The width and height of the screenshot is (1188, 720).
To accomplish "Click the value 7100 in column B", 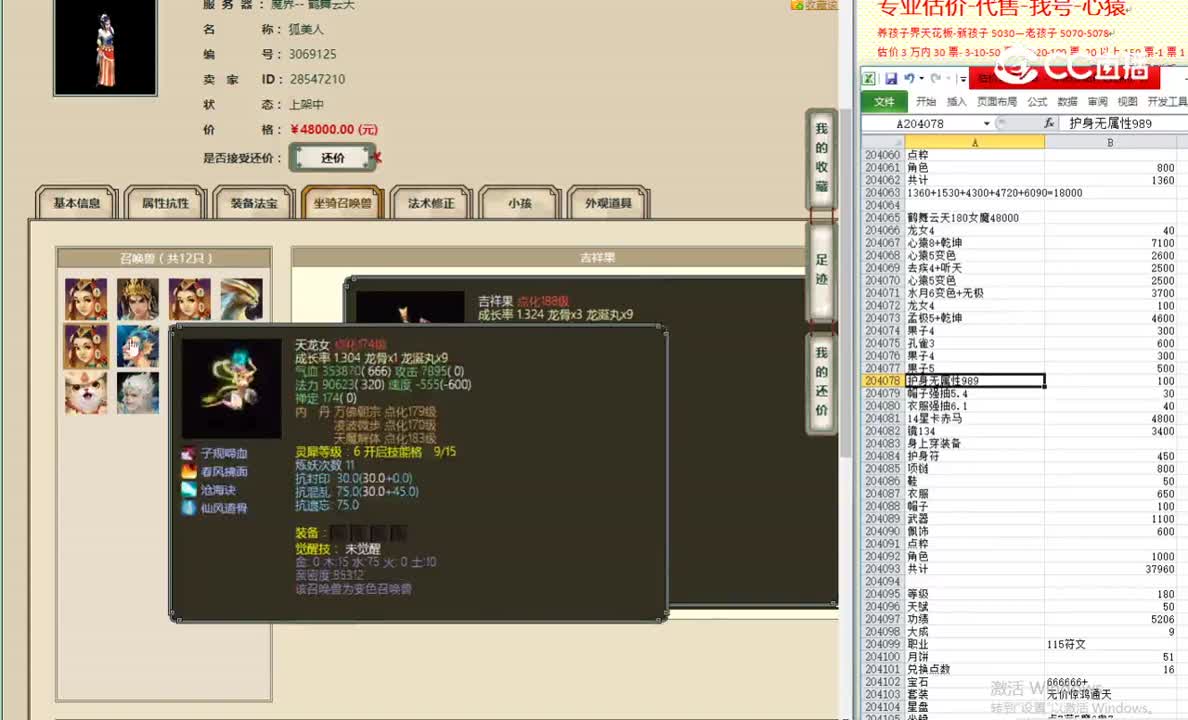I will (x=1111, y=243).
